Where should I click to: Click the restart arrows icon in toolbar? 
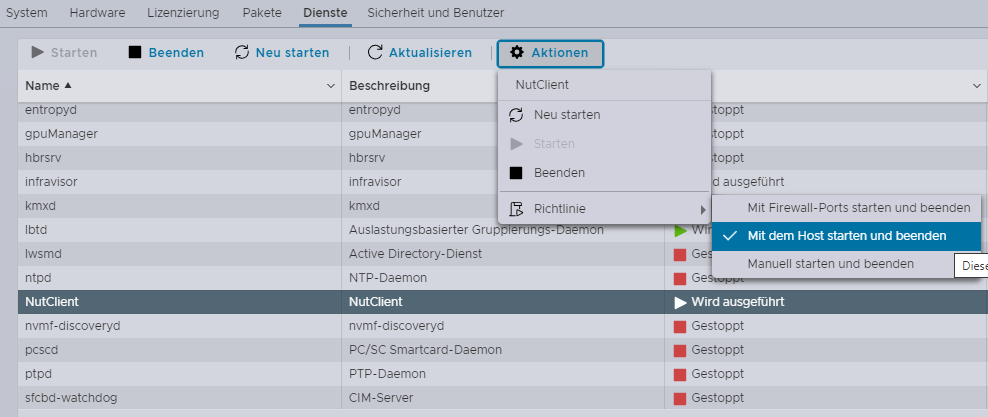coord(241,52)
